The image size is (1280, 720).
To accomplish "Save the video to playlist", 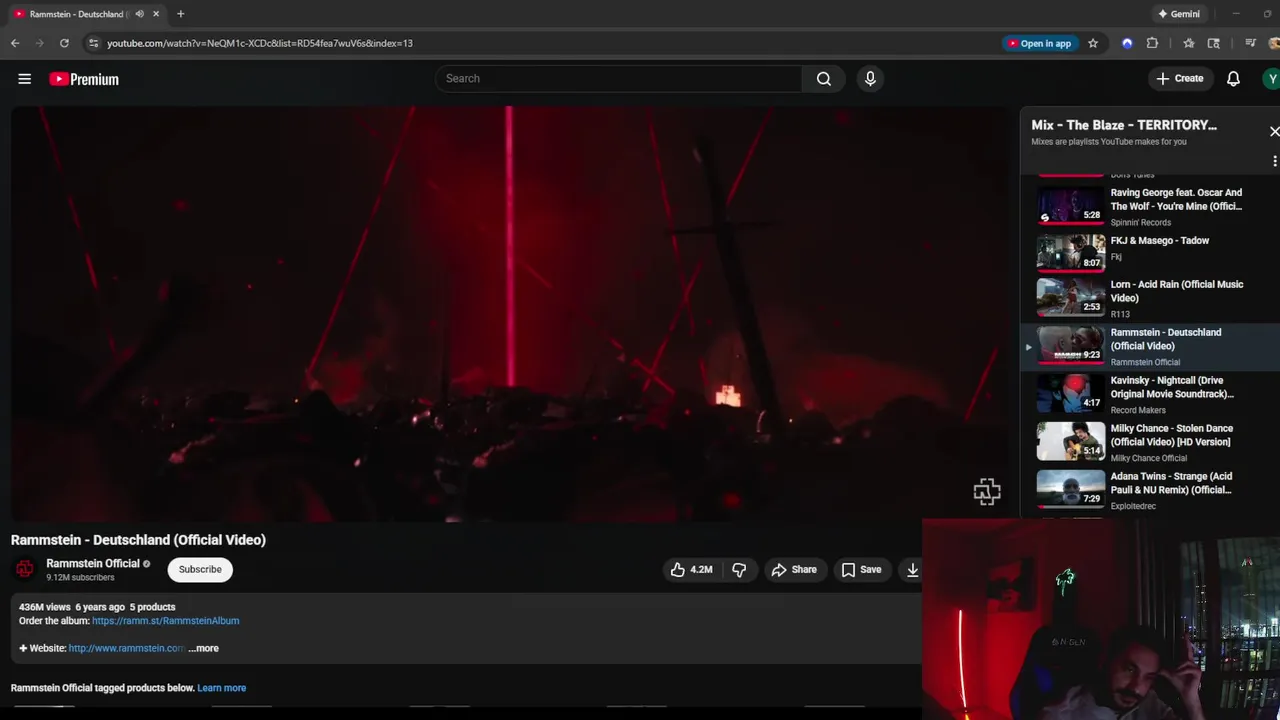I will coord(861,569).
